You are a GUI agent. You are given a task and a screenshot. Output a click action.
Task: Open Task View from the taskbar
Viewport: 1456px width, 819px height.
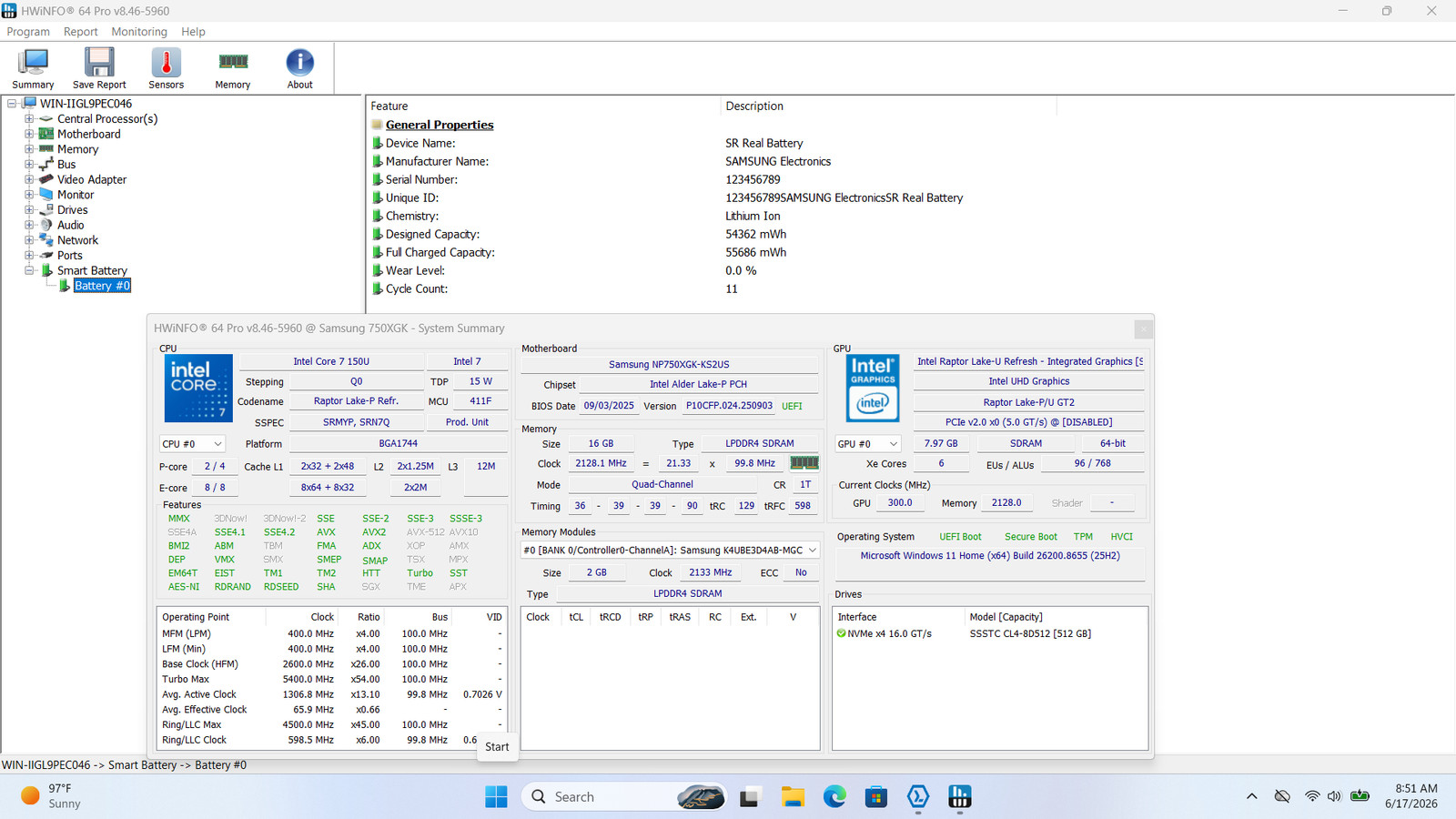749,797
